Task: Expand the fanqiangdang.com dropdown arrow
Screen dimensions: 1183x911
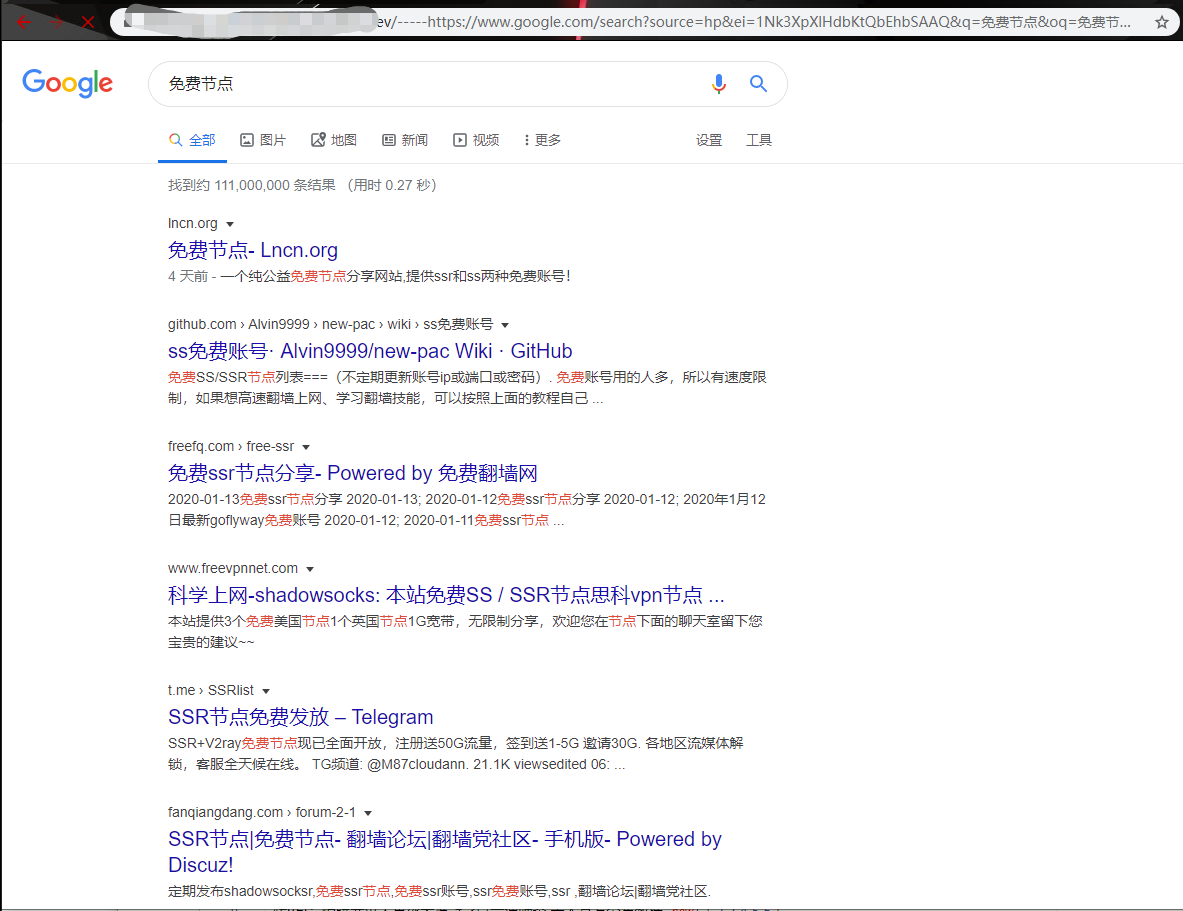Action: click(368, 814)
